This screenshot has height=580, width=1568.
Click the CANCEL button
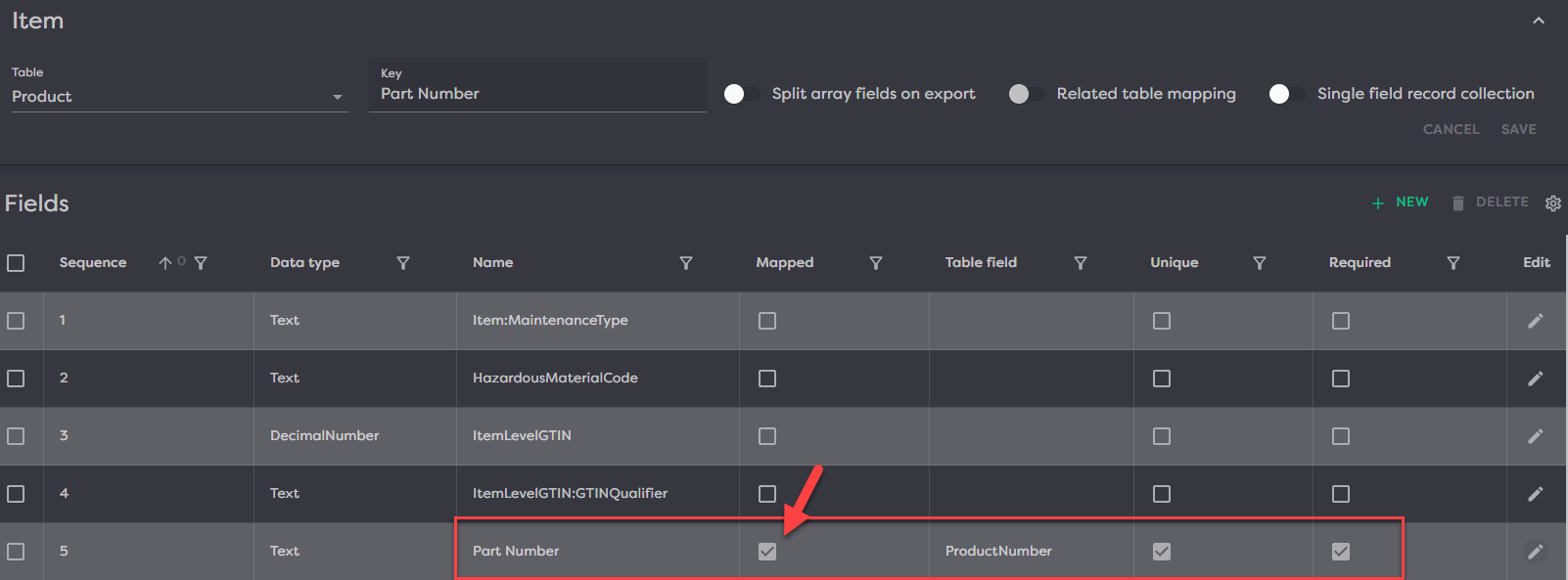coord(1451,129)
